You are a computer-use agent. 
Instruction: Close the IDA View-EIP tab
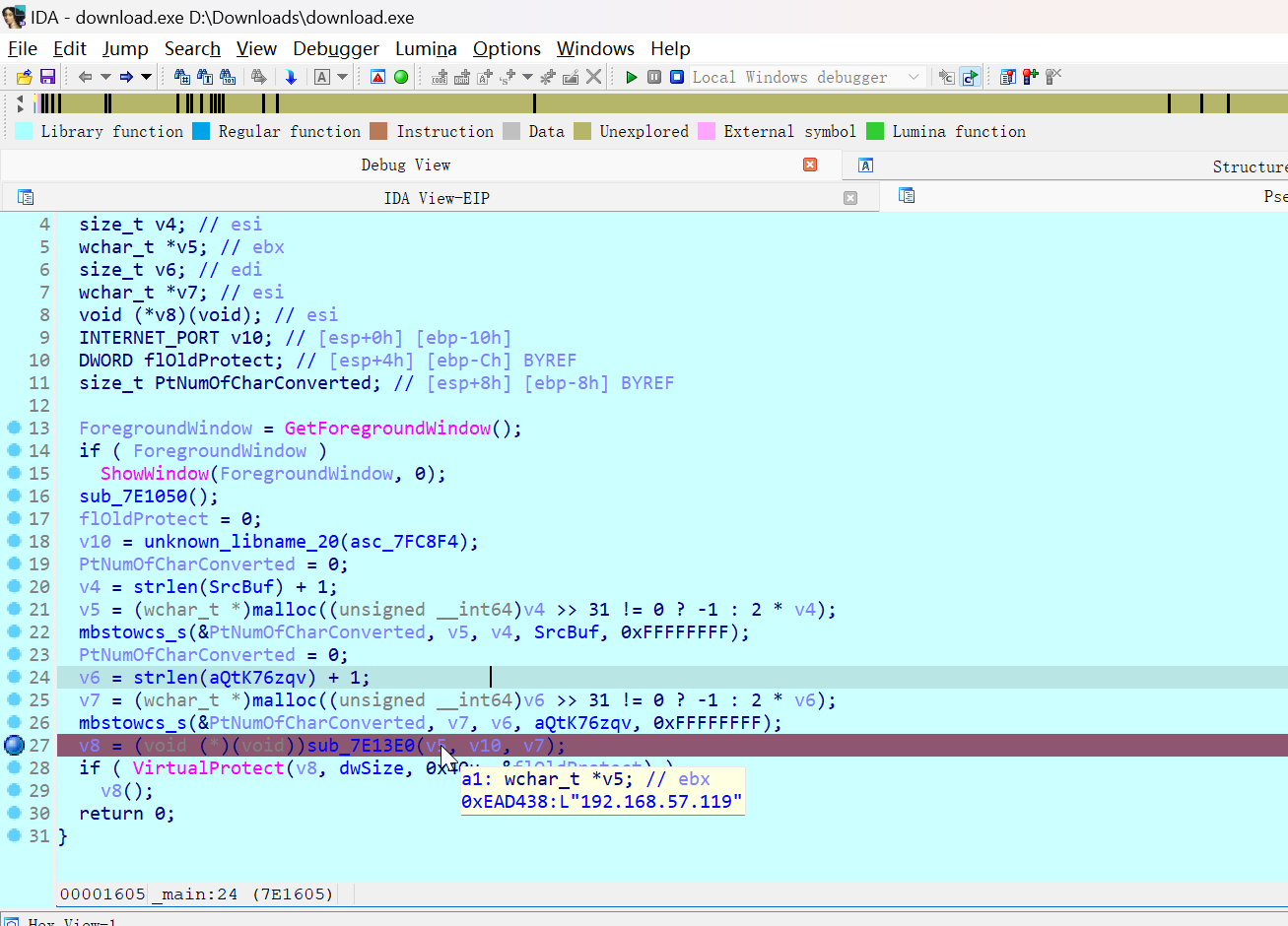tap(850, 198)
